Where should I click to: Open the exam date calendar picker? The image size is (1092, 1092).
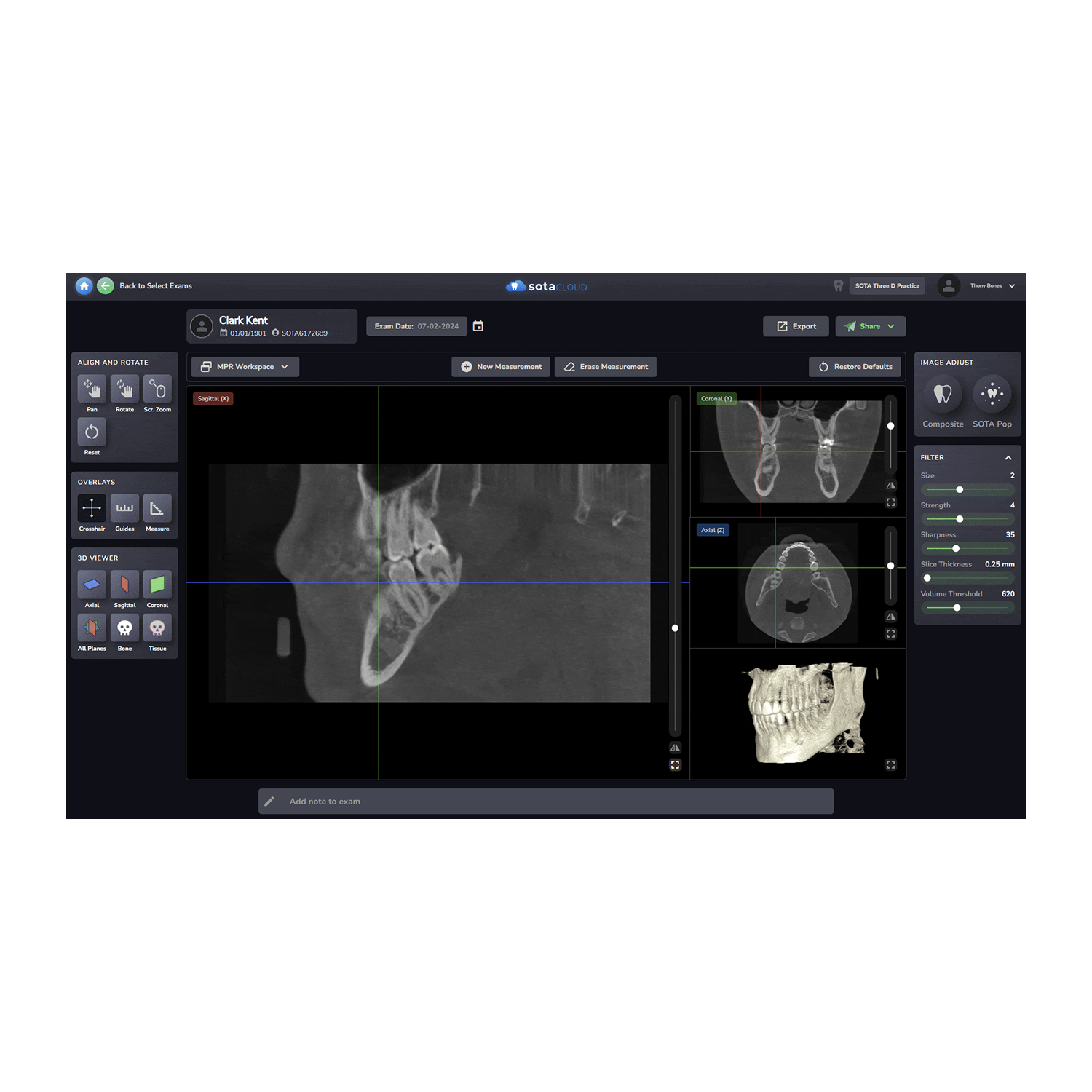478,326
